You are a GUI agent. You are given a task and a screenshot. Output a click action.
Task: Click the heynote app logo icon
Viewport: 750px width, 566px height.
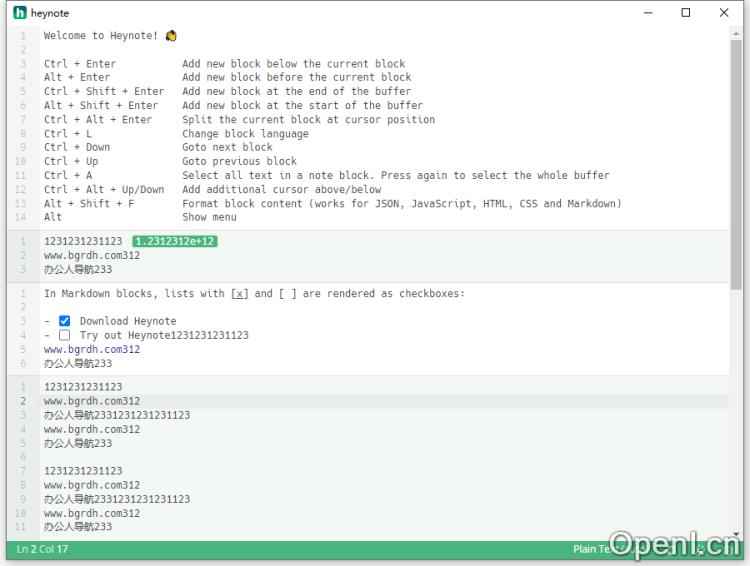coord(20,12)
